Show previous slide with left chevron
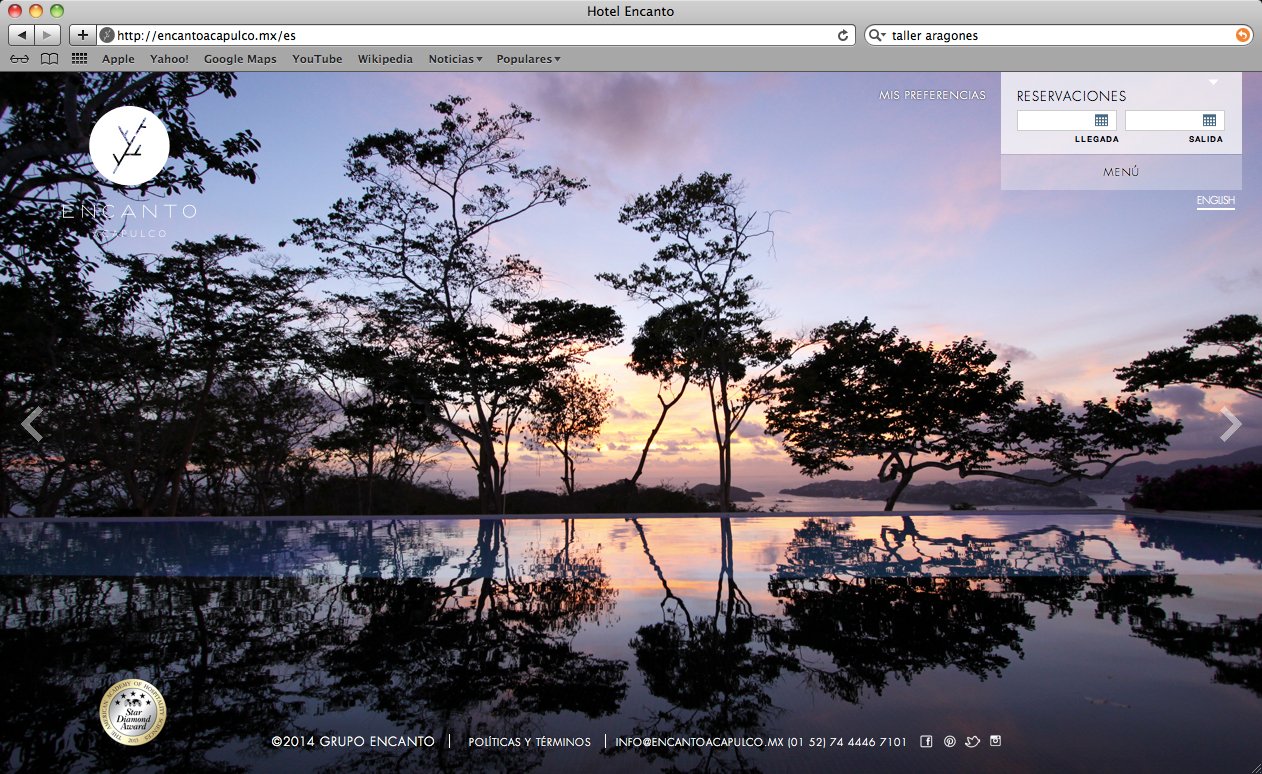The width and height of the screenshot is (1262, 774). [x=32, y=424]
